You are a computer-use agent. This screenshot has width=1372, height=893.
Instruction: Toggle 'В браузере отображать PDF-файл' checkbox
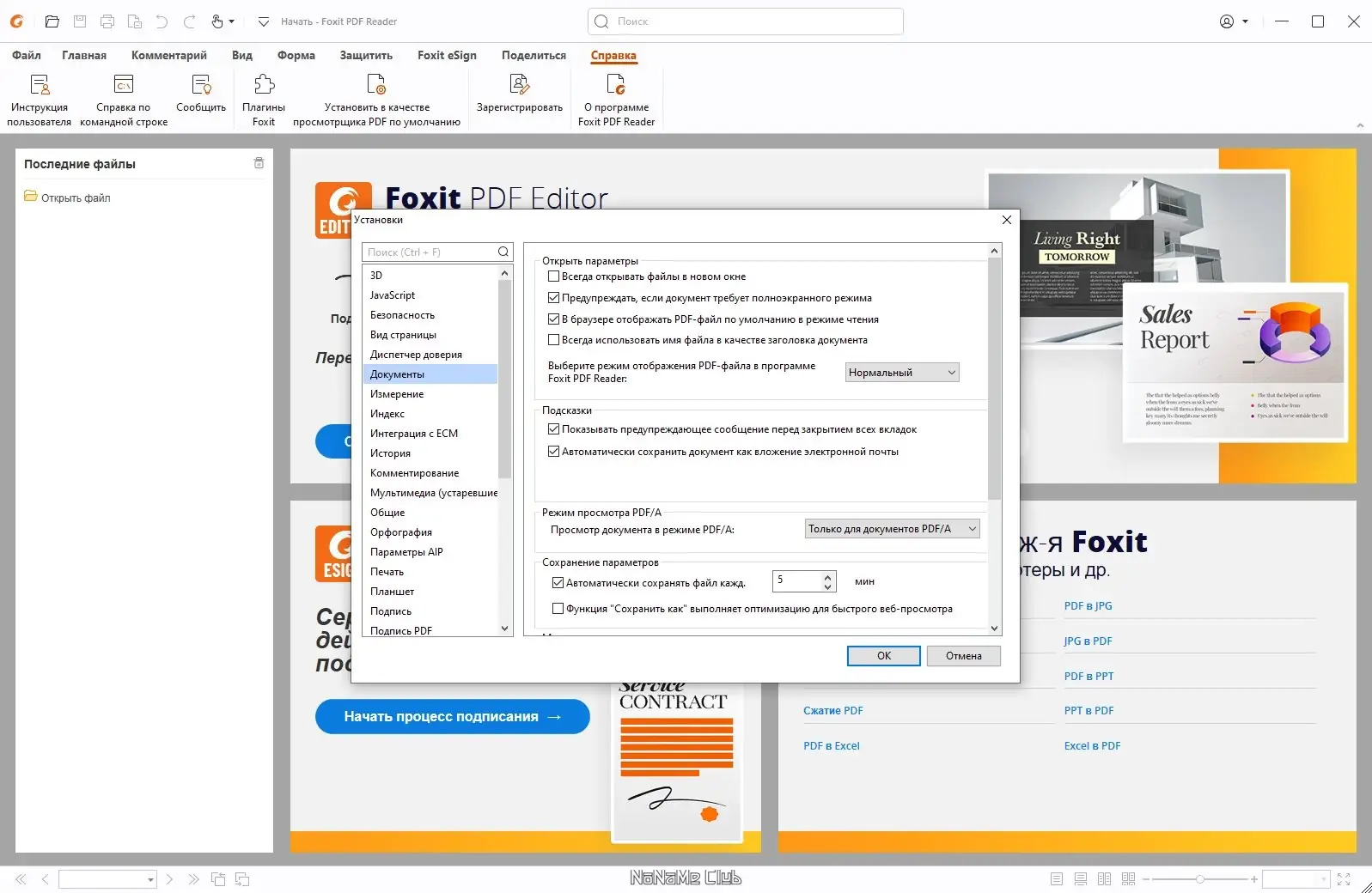[x=553, y=319]
